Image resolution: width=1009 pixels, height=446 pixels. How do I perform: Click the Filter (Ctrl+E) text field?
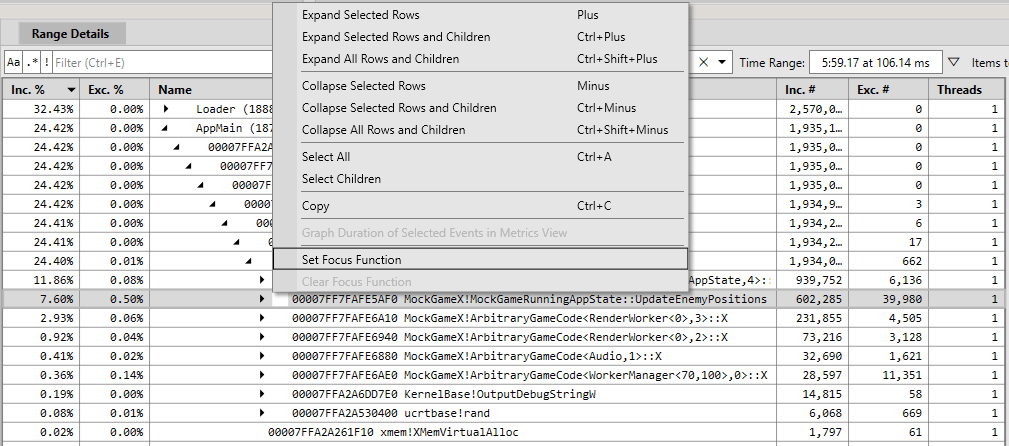pos(163,62)
